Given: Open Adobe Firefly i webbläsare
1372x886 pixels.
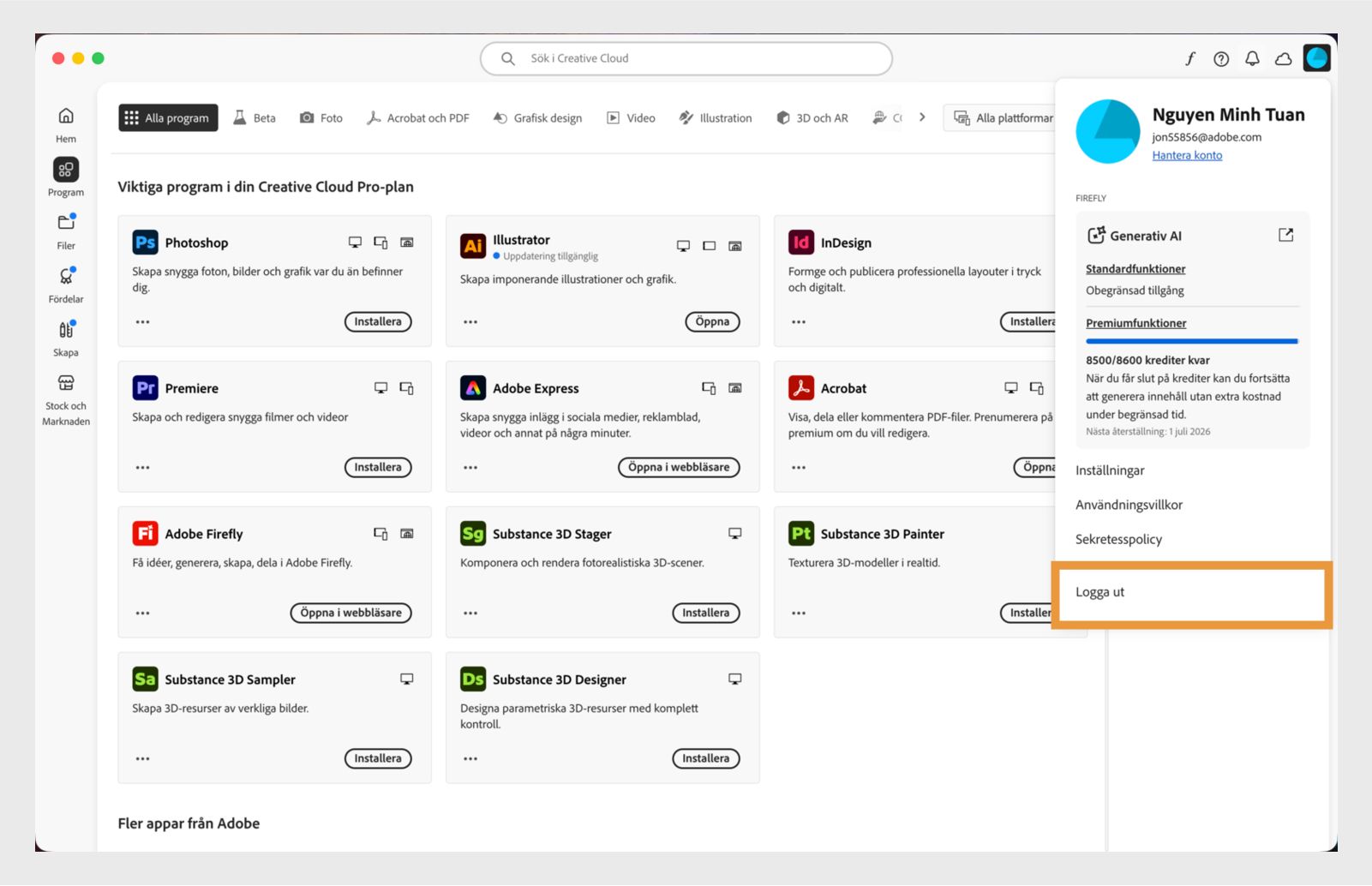Looking at the screenshot, I should [x=351, y=614].
